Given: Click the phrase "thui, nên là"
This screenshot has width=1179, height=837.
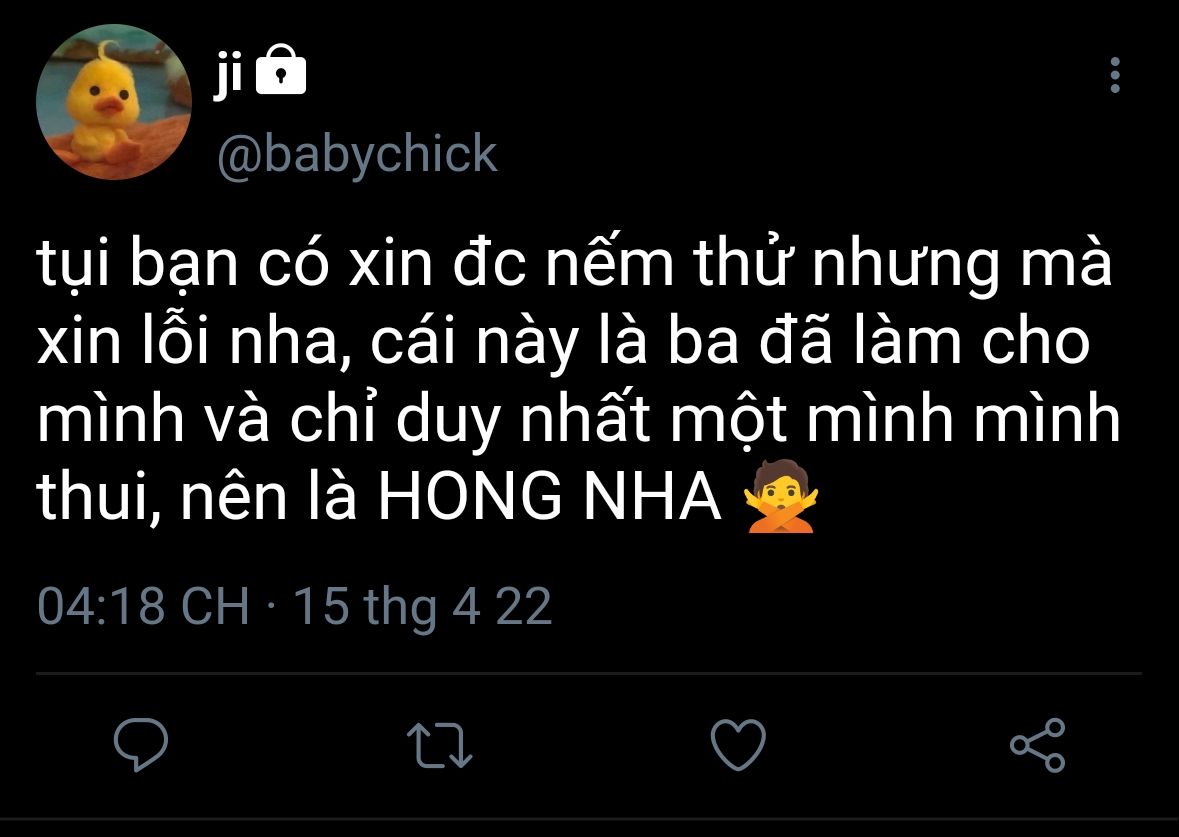Looking at the screenshot, I should (196, 497).
